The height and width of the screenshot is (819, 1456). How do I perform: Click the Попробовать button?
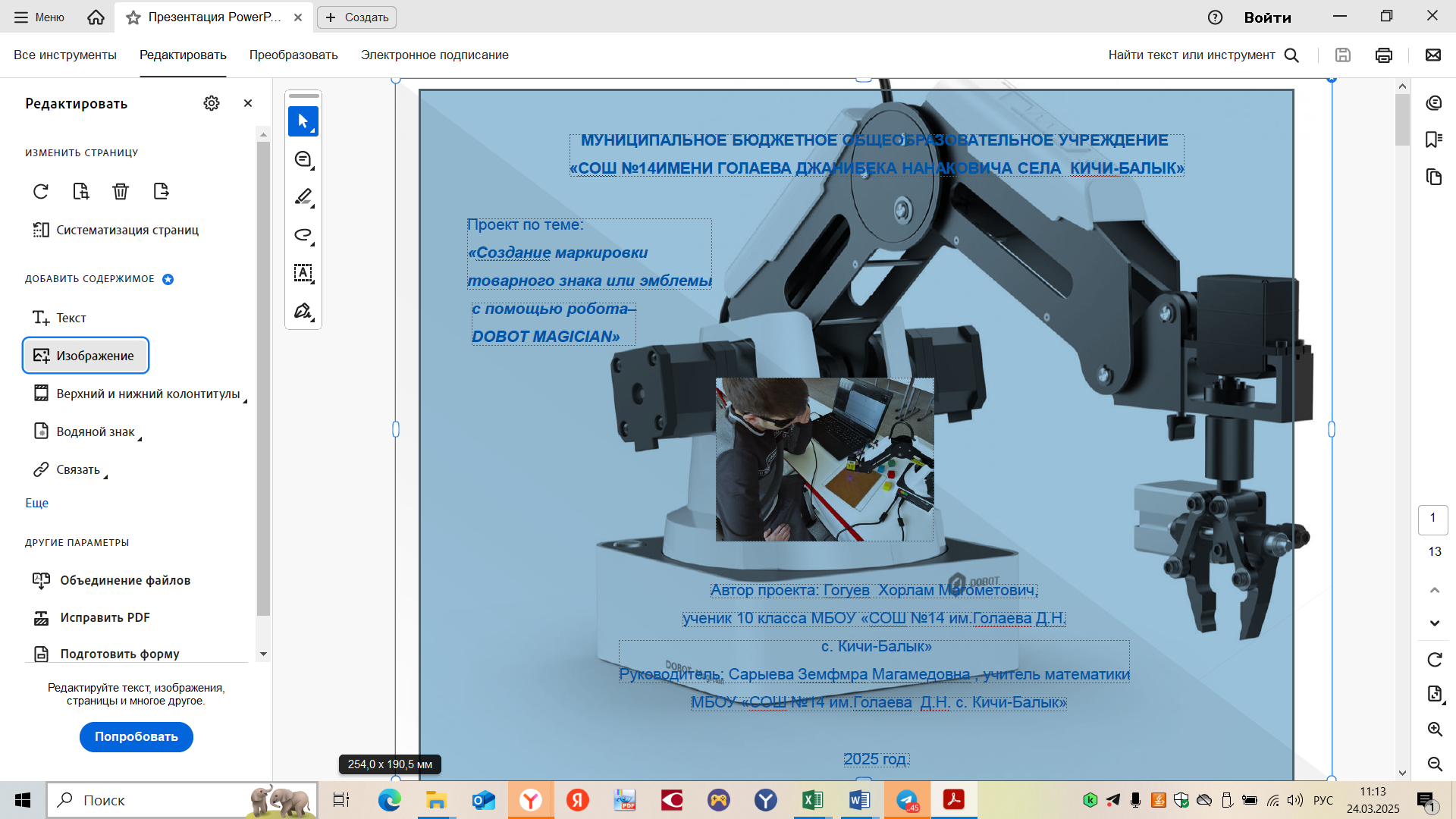pos(136,736)
